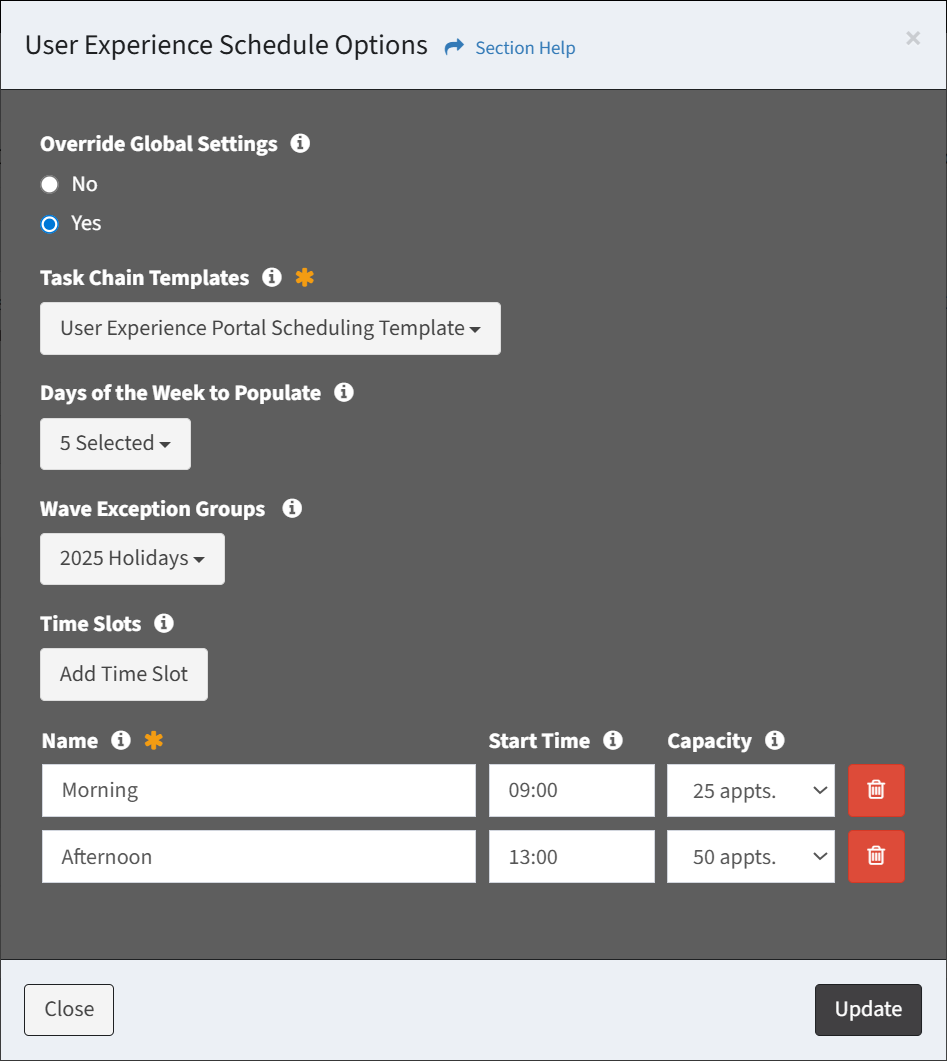Click info icon next to Override Global Settings
The image size is (947, 1061).
click(299, 144)
